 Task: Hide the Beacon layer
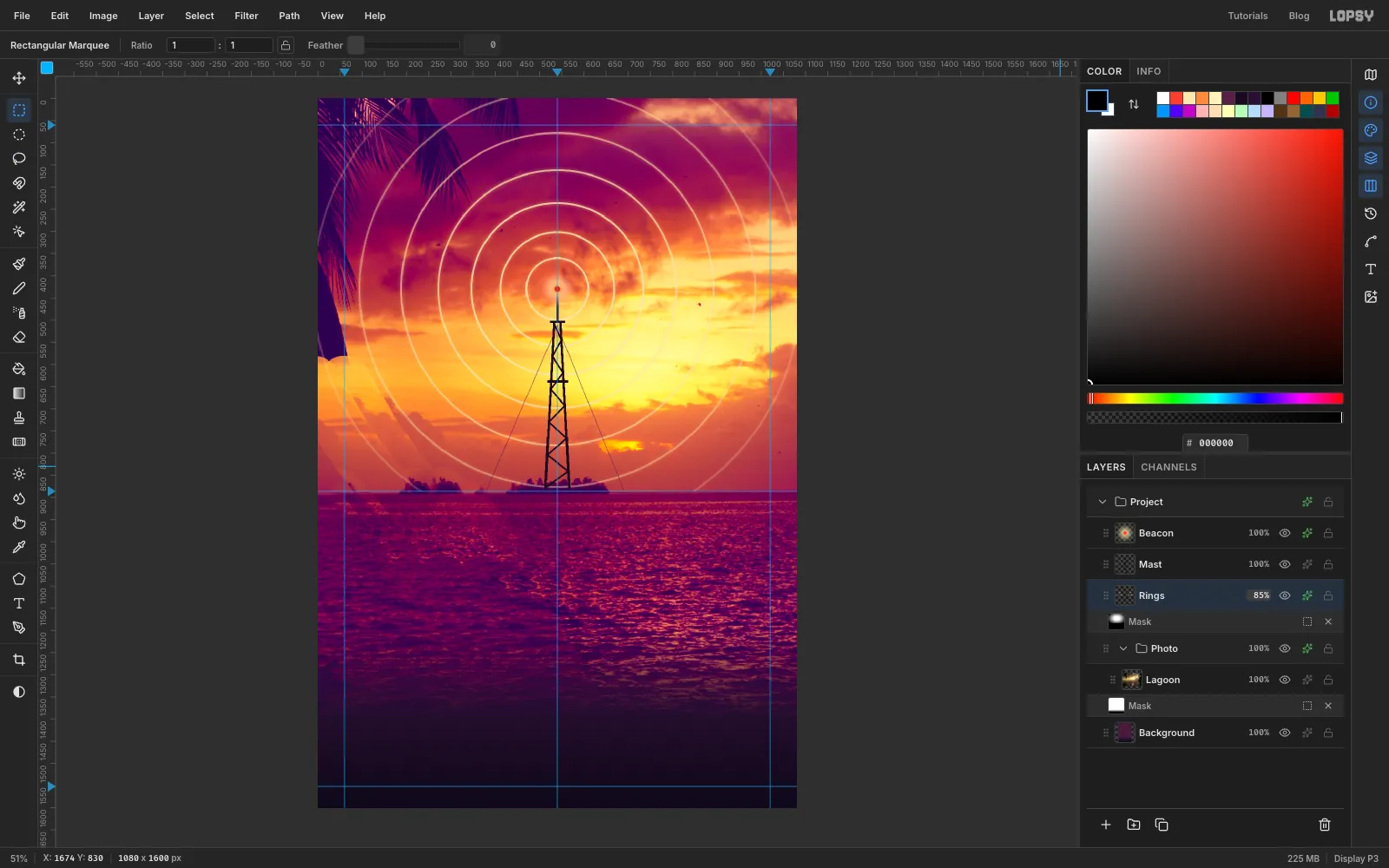coord(1285,533)
